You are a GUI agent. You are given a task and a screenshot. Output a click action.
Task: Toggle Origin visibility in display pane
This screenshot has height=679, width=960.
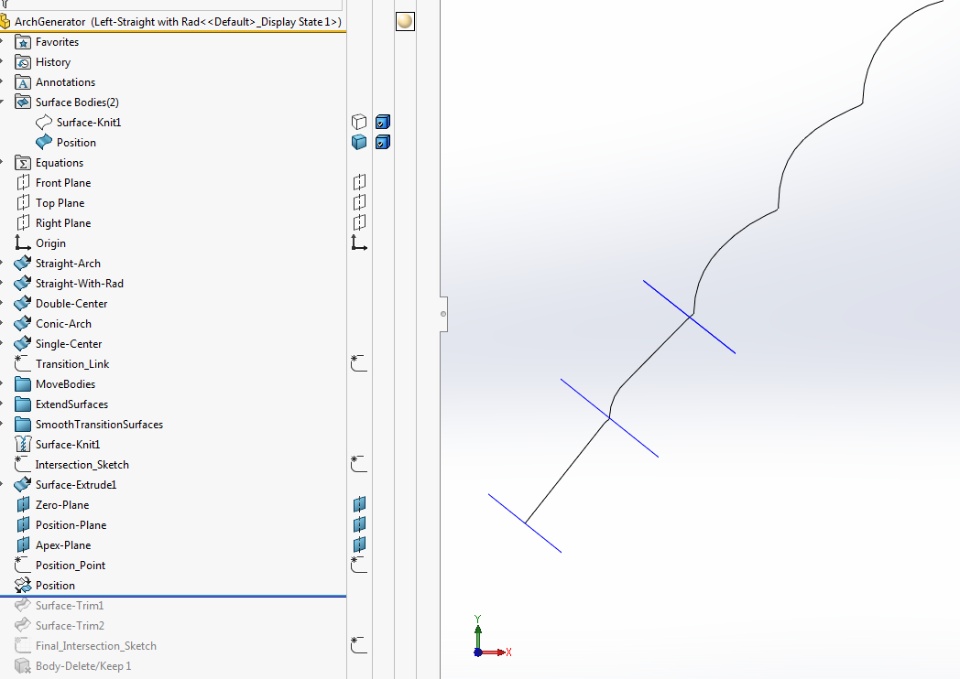click(x=359, y=243)
